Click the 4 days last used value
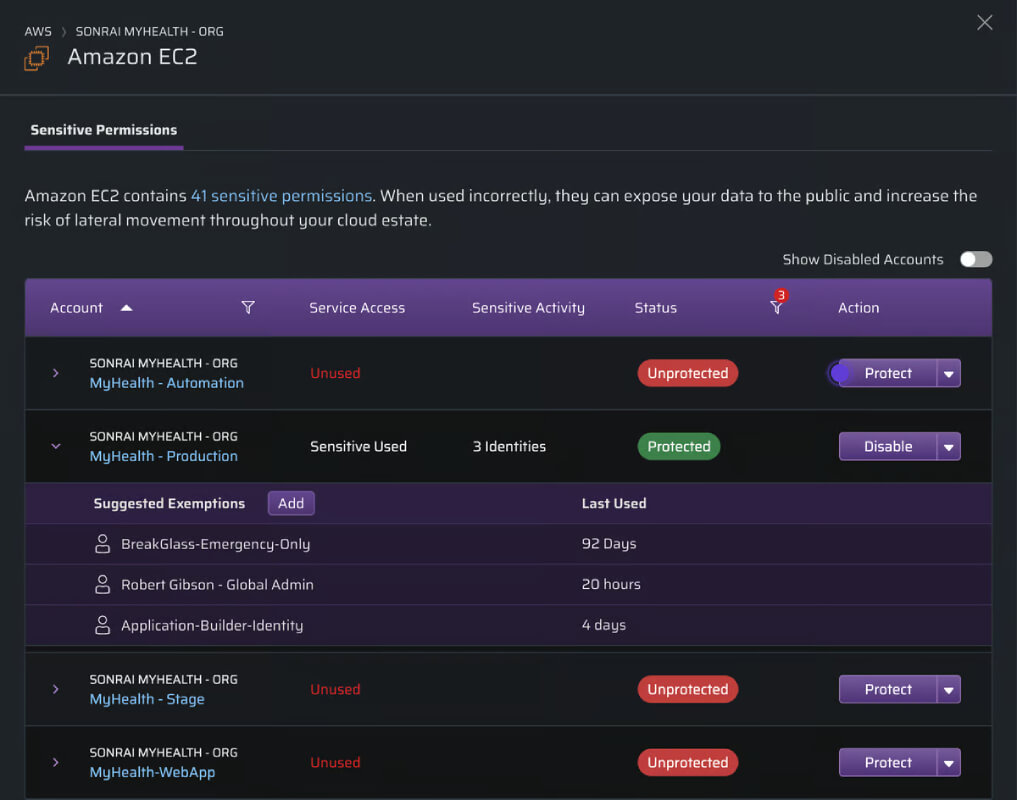The image size is (1017, 800). coord(604,625)
